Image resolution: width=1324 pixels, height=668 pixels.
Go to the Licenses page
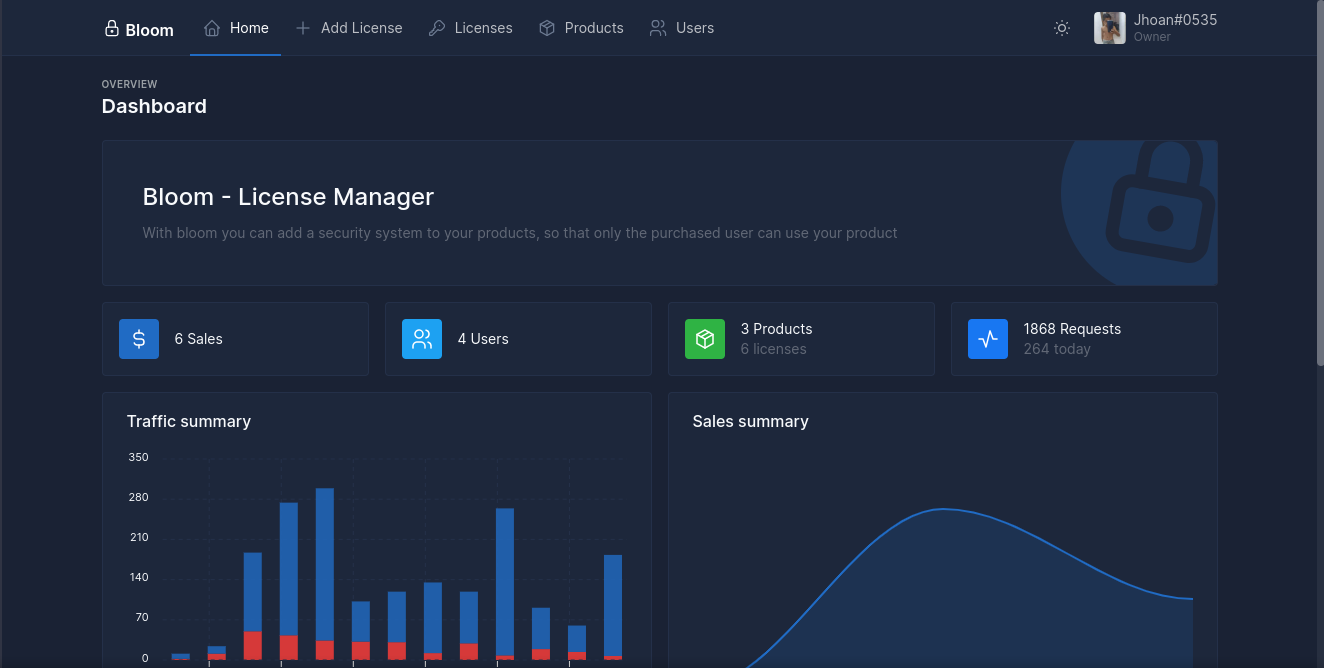coord(470,28)
